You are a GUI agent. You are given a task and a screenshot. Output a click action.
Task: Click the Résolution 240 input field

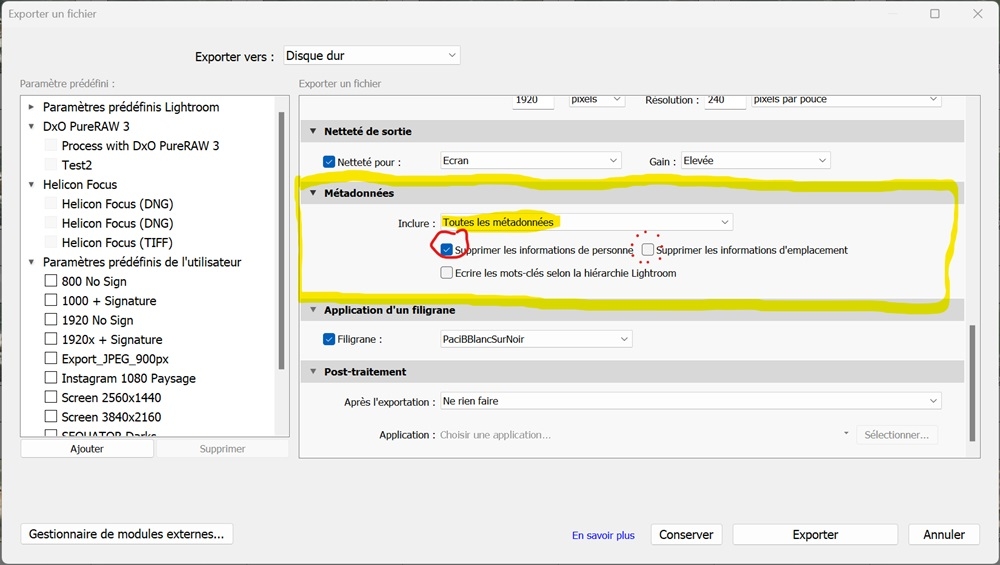click(x=725, y=101)
